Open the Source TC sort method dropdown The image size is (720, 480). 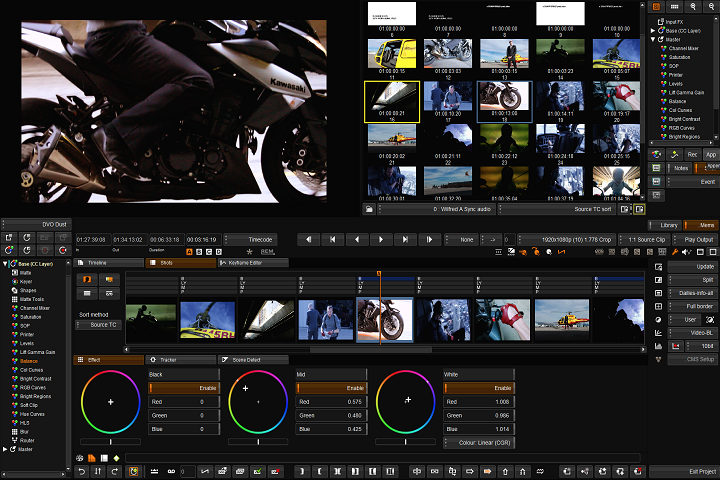(x=96, y=325)
